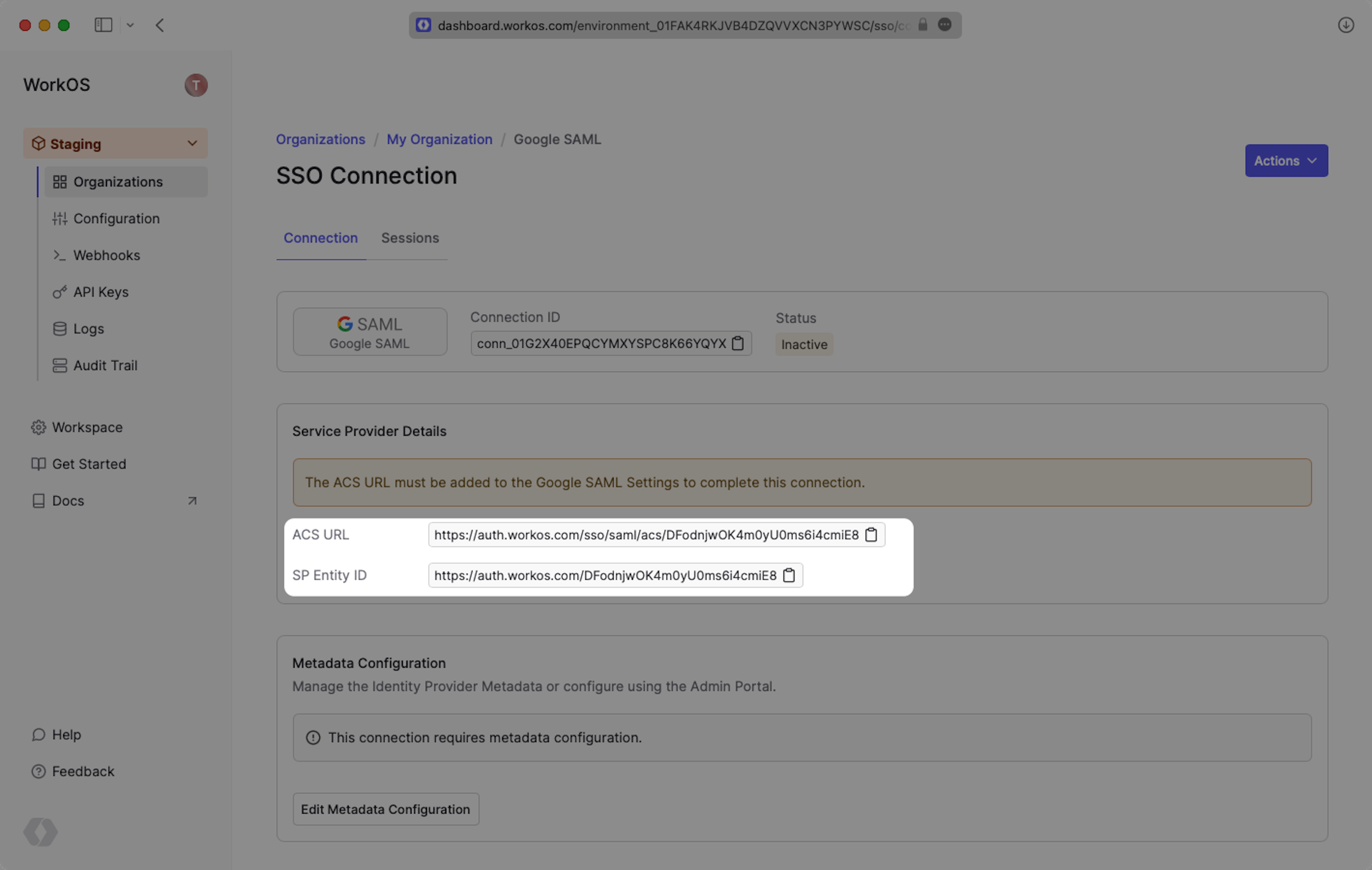Image resolution: width=1372 pixels, height=870 pixels.
Task: Copy the ACS URL to clipboard
Action: click(871, 535)
